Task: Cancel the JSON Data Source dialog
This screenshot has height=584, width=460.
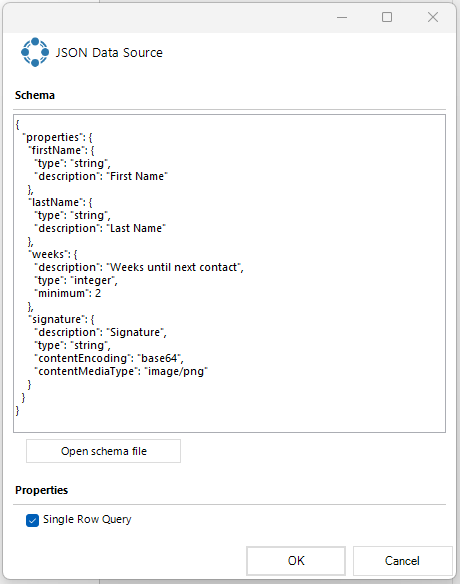Action: click(402, 561)
